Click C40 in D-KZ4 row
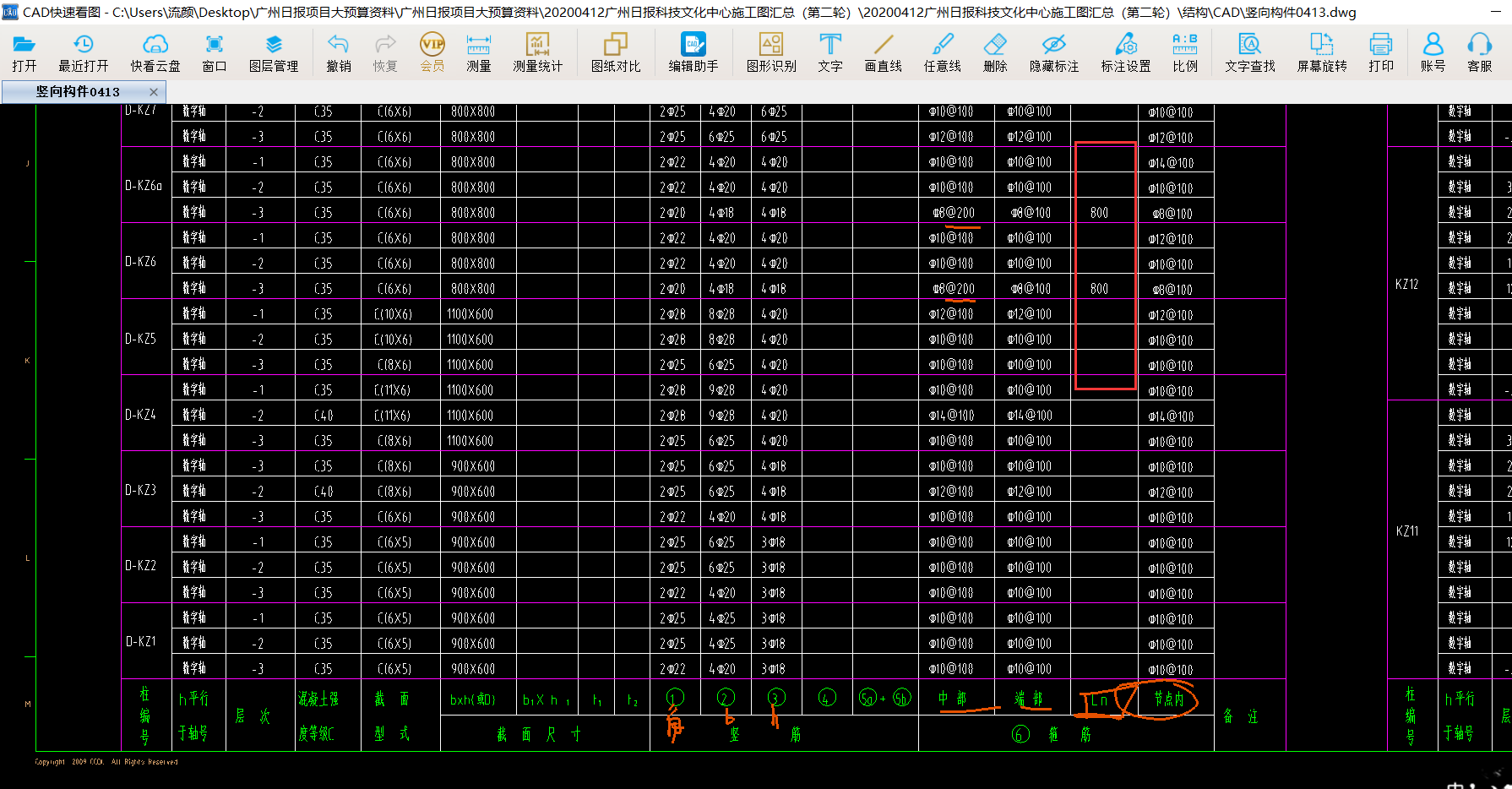1512x789 pixels. pyautogui.click(x=324, y=416)
